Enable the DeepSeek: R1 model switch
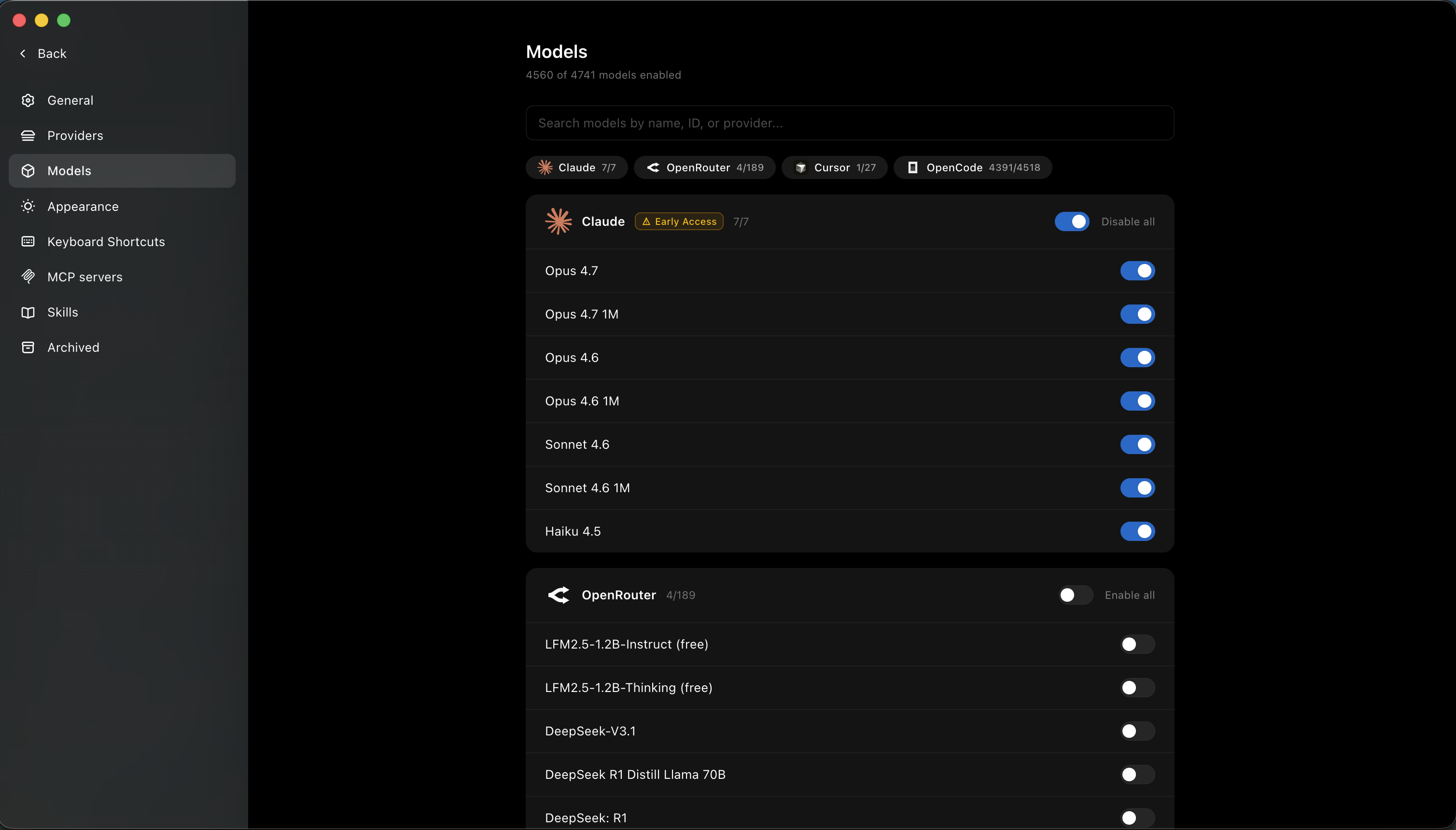The width and height of the screenshot is (1456, 830). 1137,817
